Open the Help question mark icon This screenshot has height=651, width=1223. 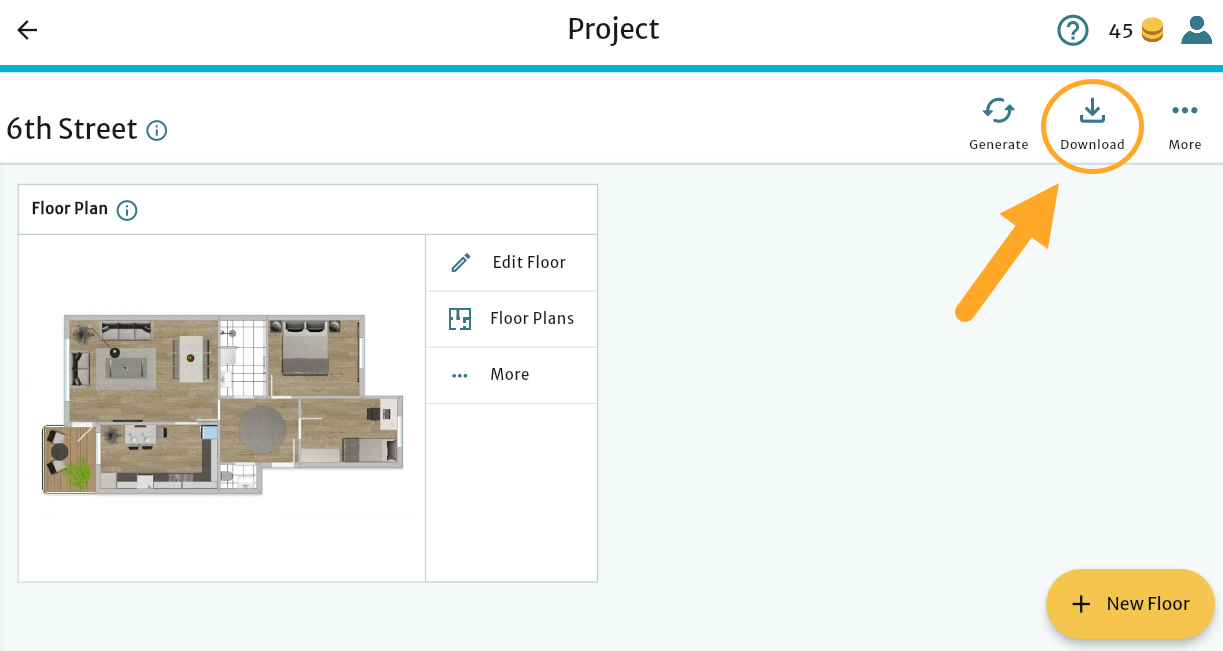1072,30
